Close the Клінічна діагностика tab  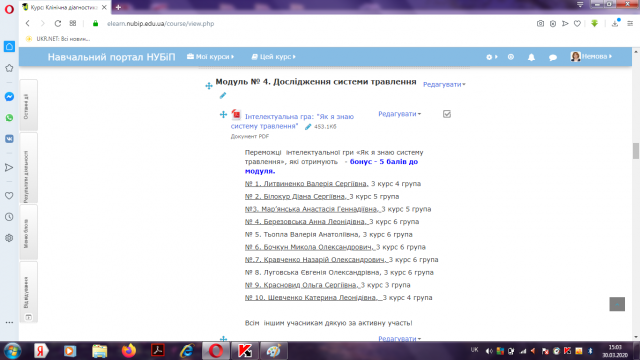point(104,7)
